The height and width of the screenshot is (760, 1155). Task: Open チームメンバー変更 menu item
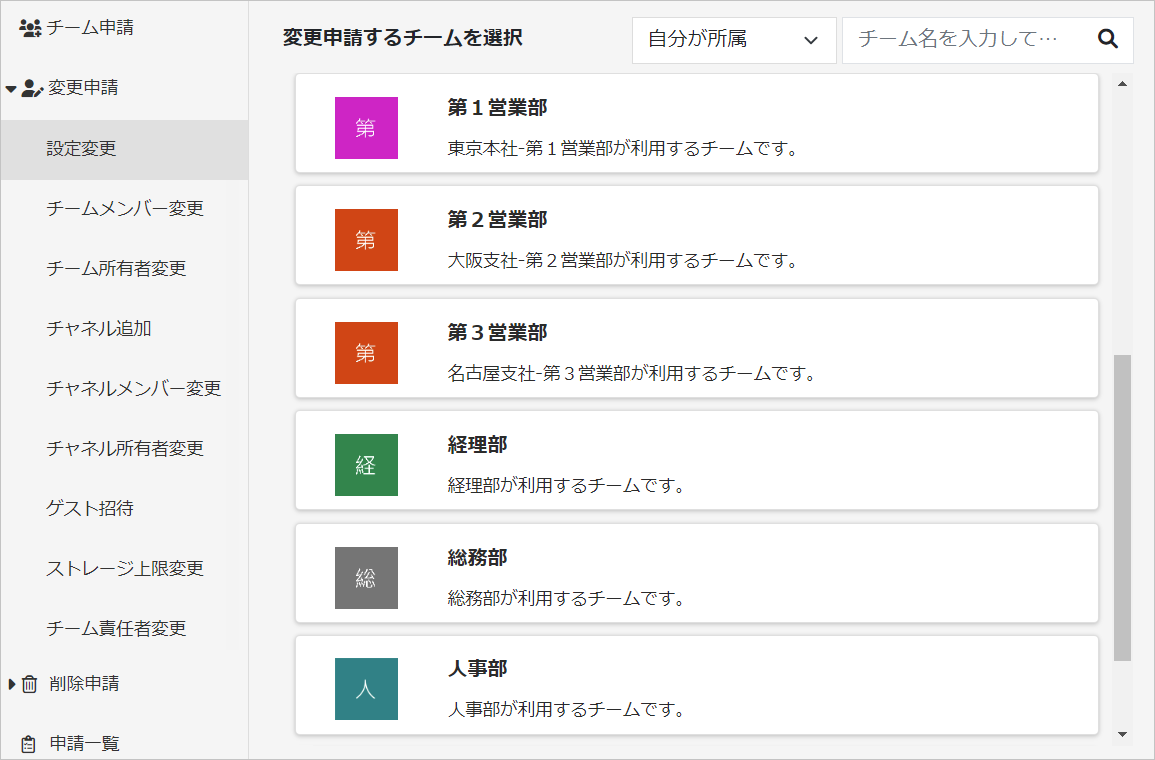(x=124, y=208)
